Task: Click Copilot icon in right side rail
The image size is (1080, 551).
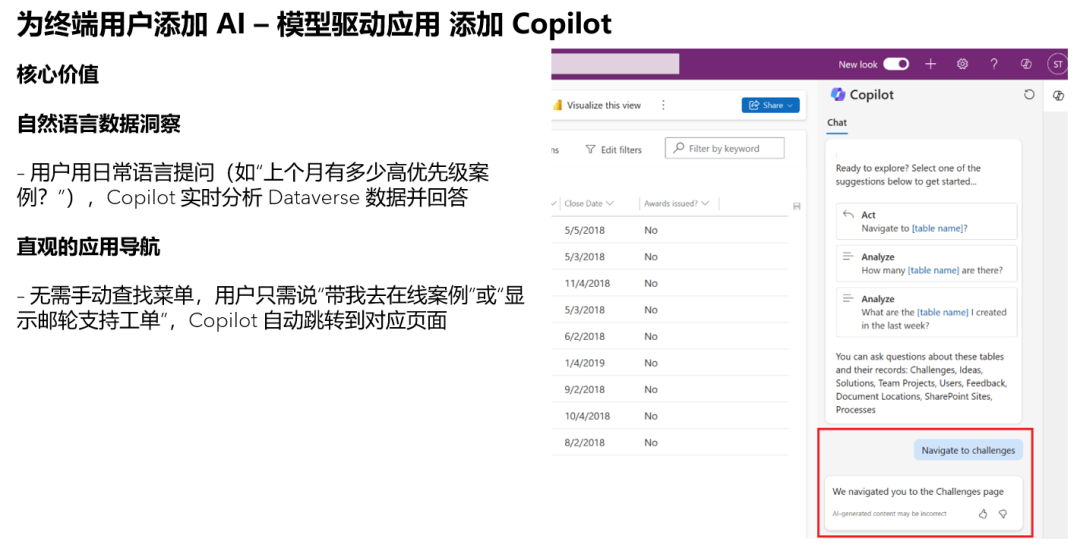Action: (x=1059, y=96)
